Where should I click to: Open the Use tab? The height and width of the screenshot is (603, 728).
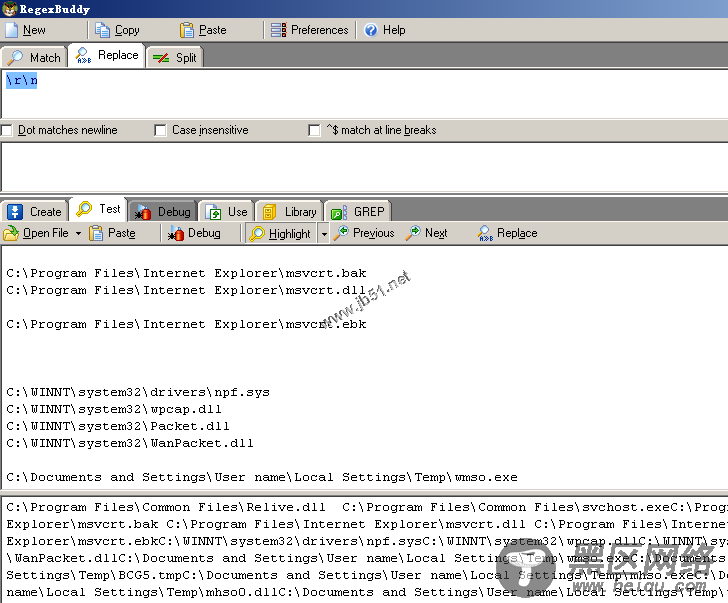227,211
